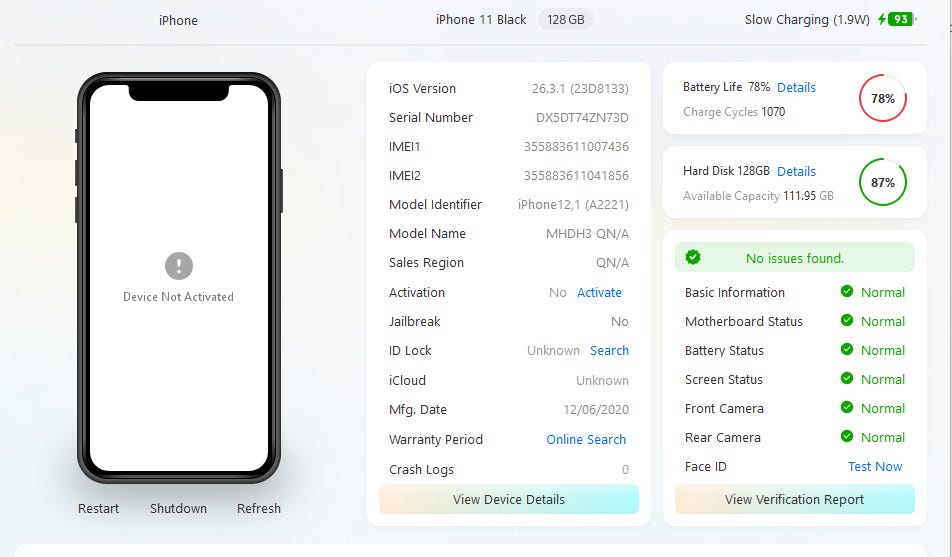Click the Activation No value
Viewport: 952px width, 557px height.
click(x=557, y=292)
